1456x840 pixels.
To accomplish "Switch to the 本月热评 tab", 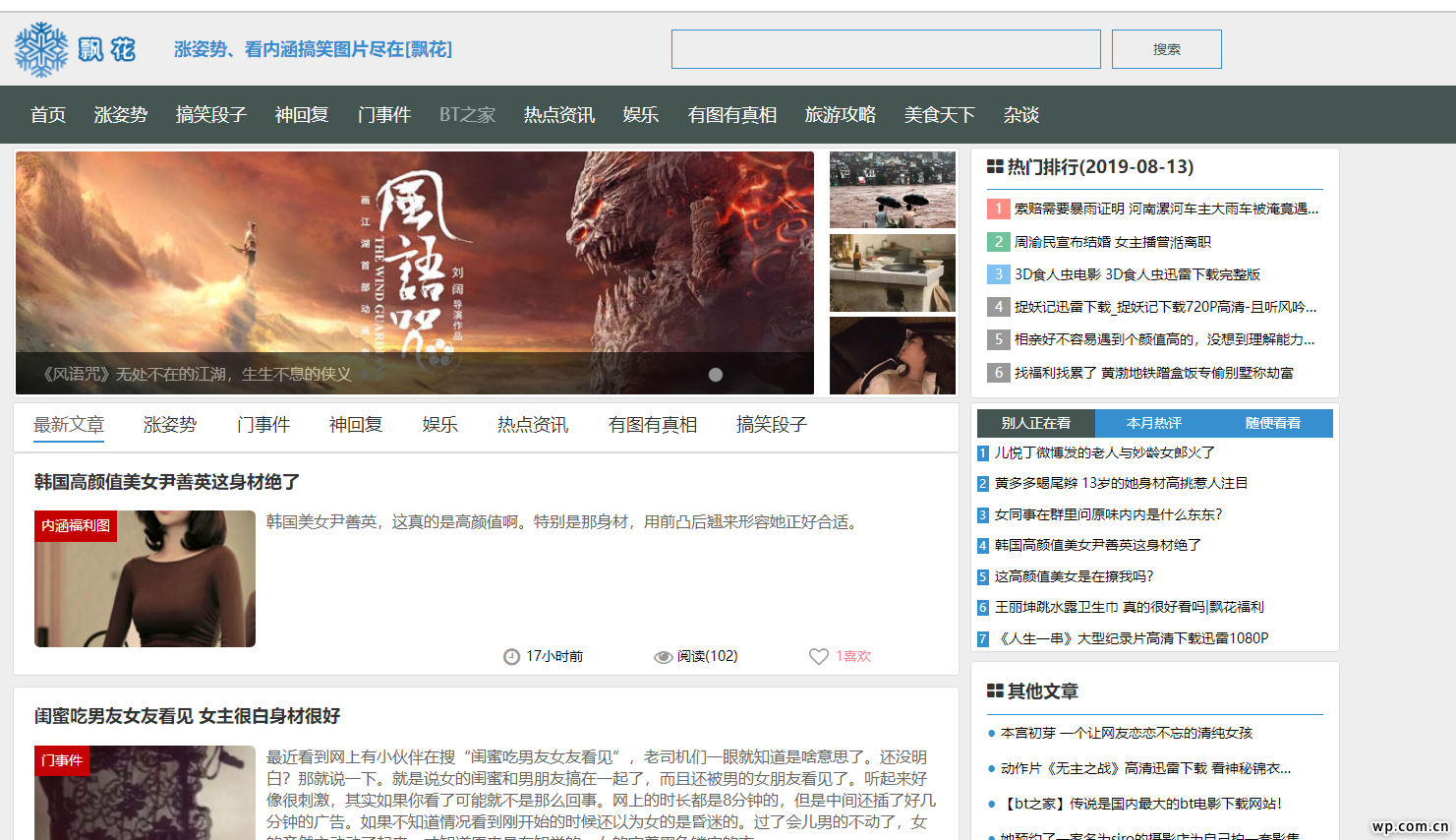I will pyautogui.click(x=1154, y=423).
